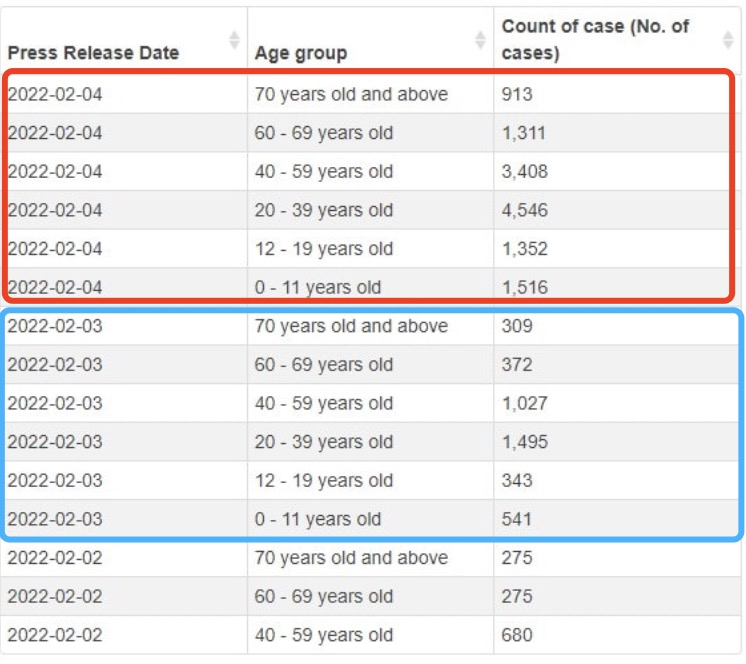The image size is (746, 664).
Task: Sort by Count of case column arrows
Action: (728, 40)
